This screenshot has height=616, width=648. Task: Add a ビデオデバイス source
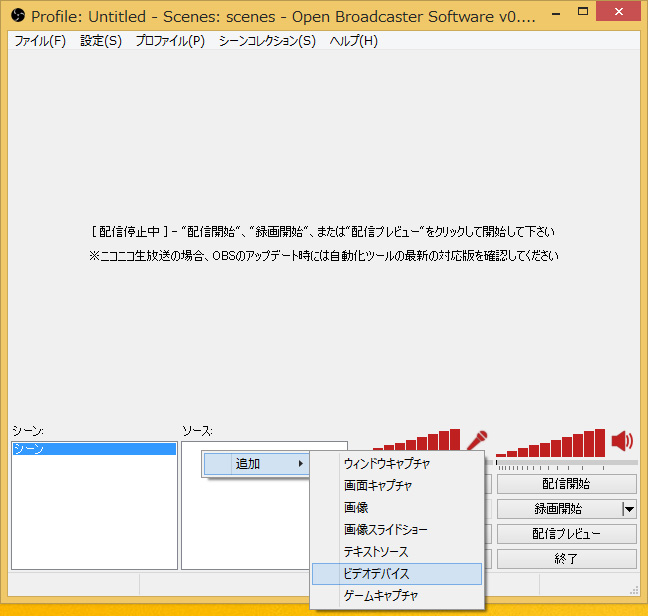pos(397,574)
